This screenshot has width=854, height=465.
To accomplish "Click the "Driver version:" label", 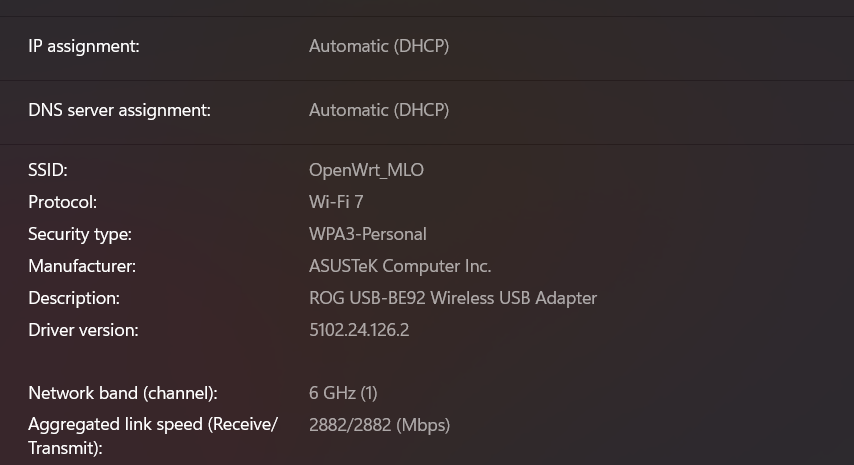I will tap(83, 330).
